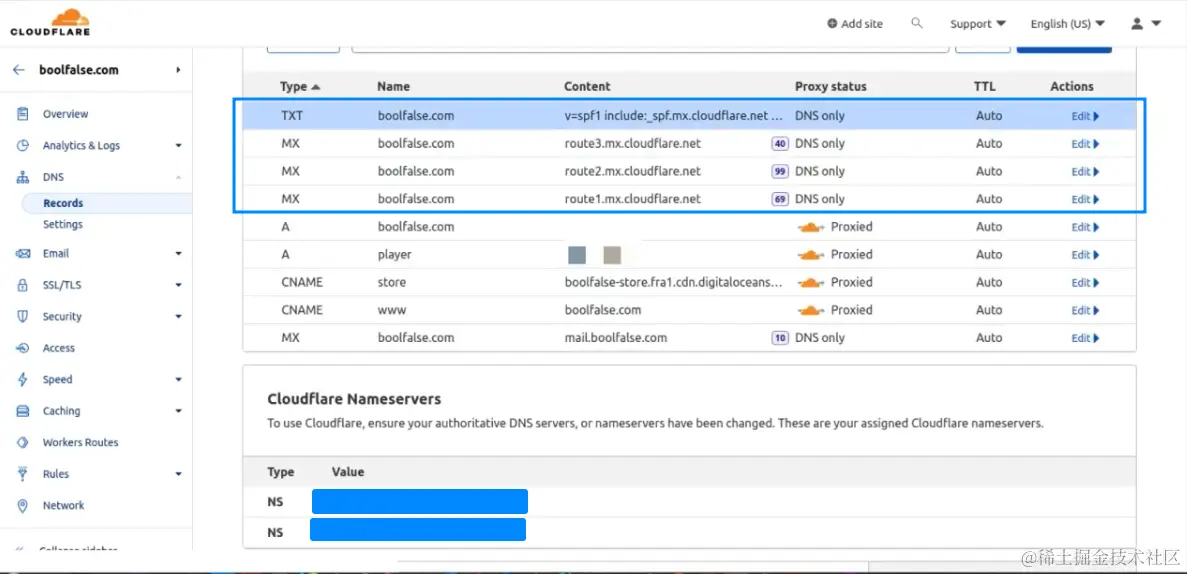Expand the Speed section chevron
Screen dimensions: 1187x574
click(x=179, y=379)
